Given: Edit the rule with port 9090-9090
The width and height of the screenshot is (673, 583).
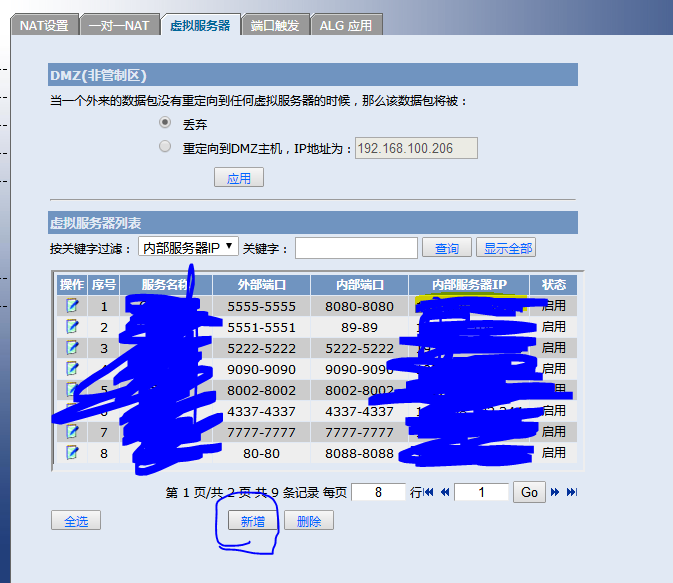Looking at the screenshot, I should pyautogui.click(x=72, y=368).
